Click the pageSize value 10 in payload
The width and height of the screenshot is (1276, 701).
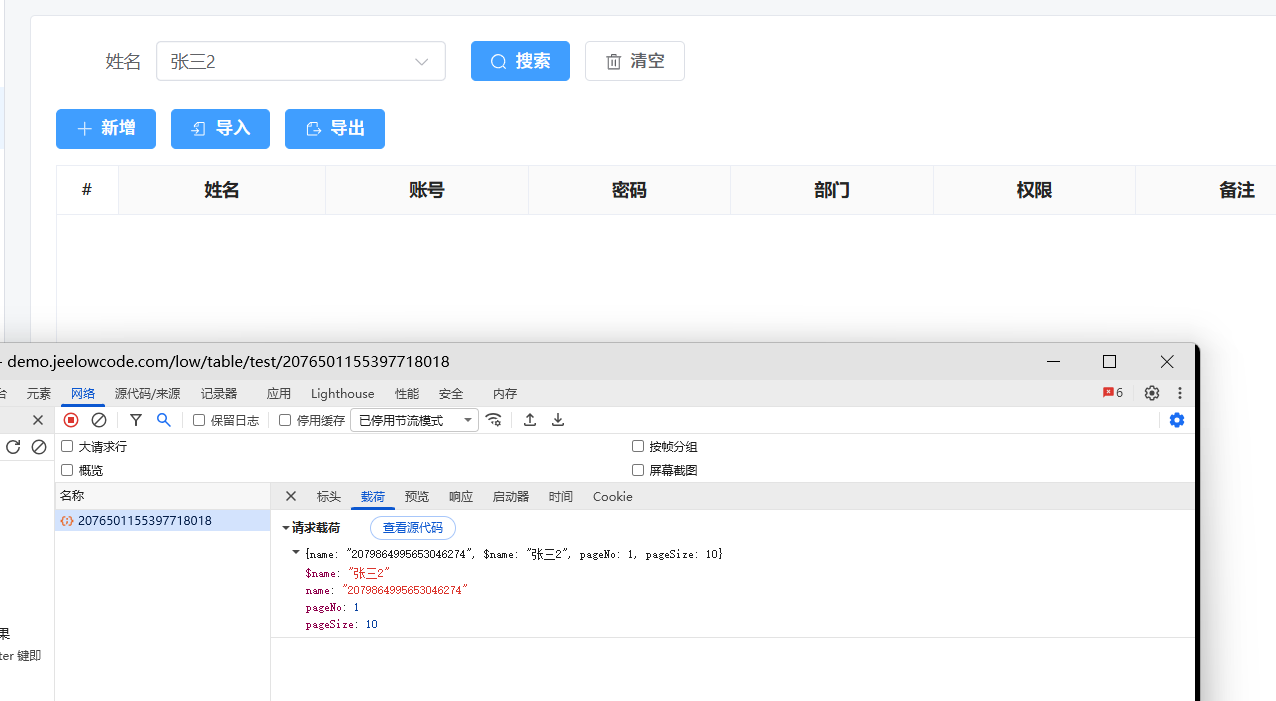pyautogui.click(x=371, y=624)
